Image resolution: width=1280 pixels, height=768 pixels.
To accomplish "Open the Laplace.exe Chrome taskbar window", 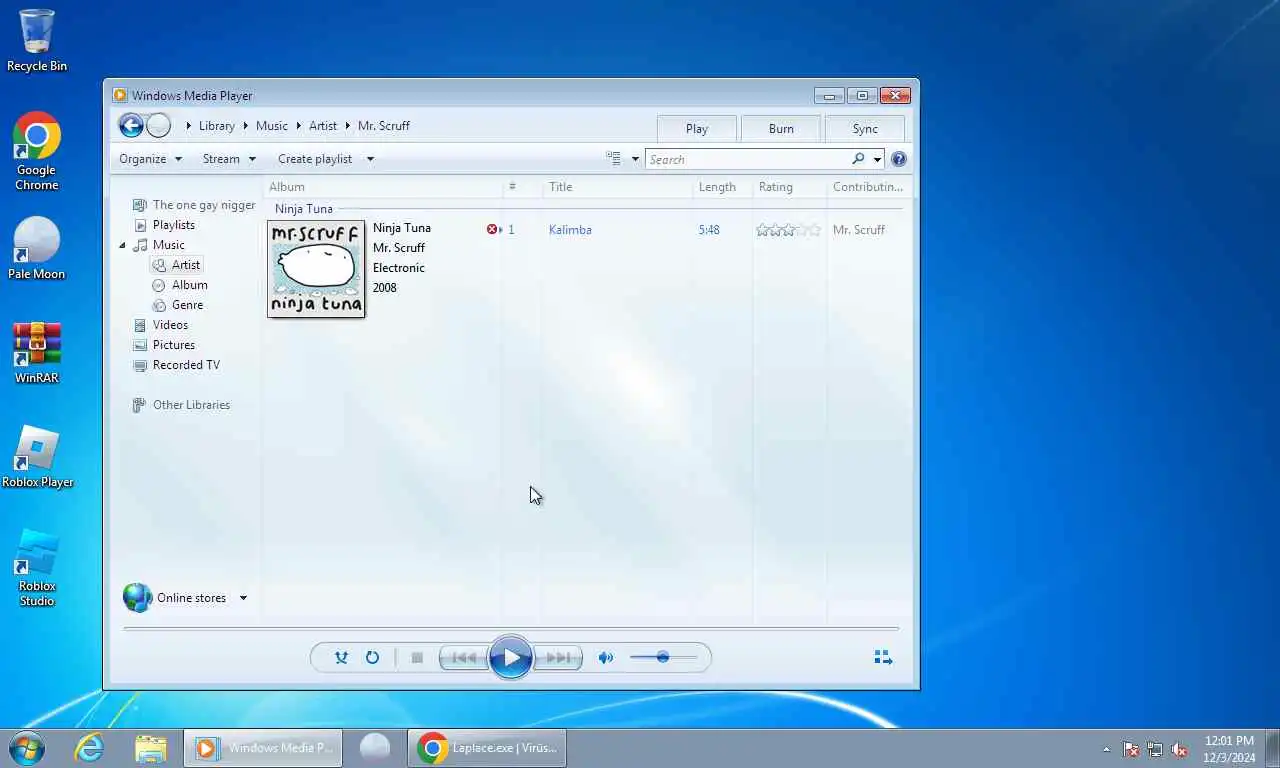I will 487,748.
